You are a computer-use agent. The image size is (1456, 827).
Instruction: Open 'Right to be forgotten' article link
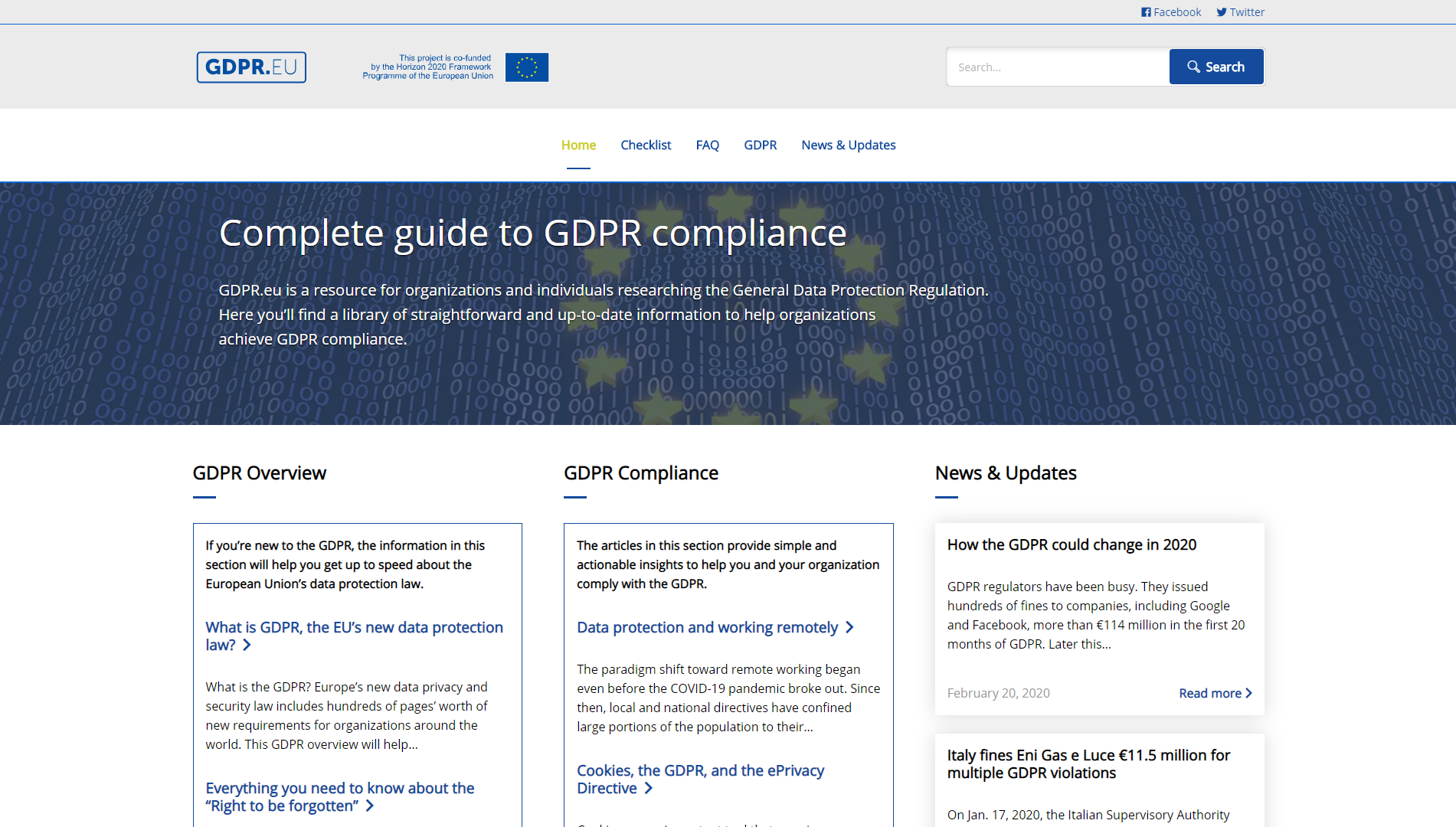click(x=340, y=796)
